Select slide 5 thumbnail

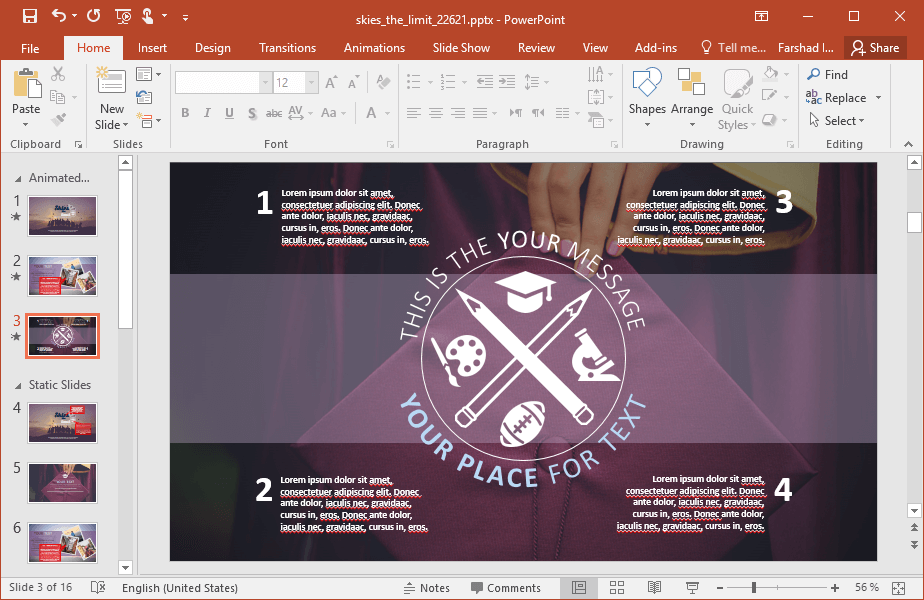(62, 482)
